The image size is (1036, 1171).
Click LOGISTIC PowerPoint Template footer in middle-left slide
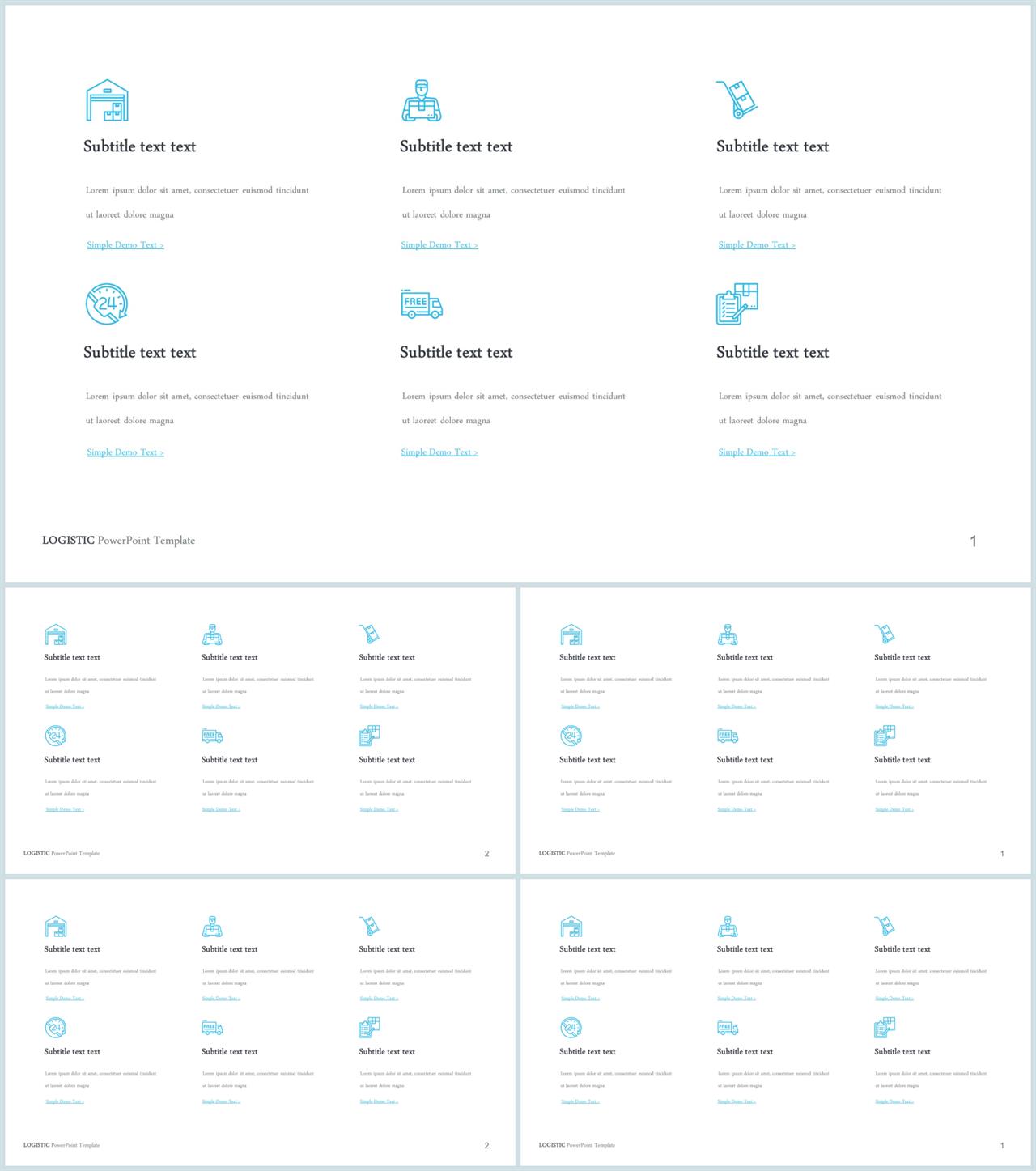coord(62,853)
